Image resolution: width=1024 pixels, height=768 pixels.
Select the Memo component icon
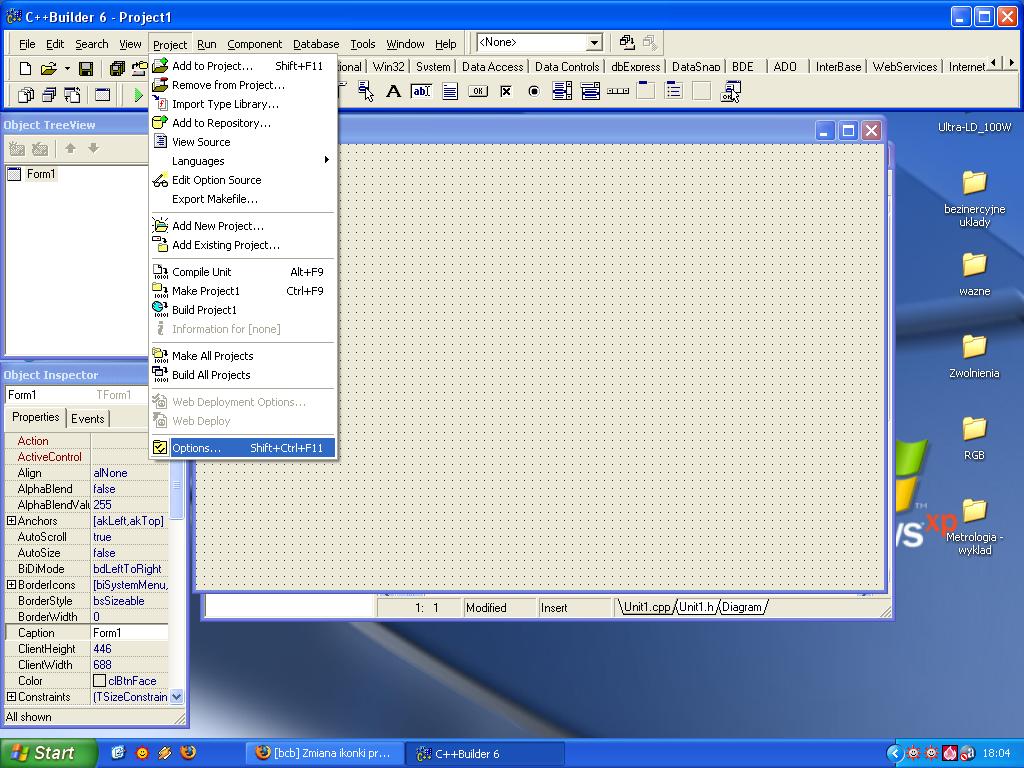point(450,91)
